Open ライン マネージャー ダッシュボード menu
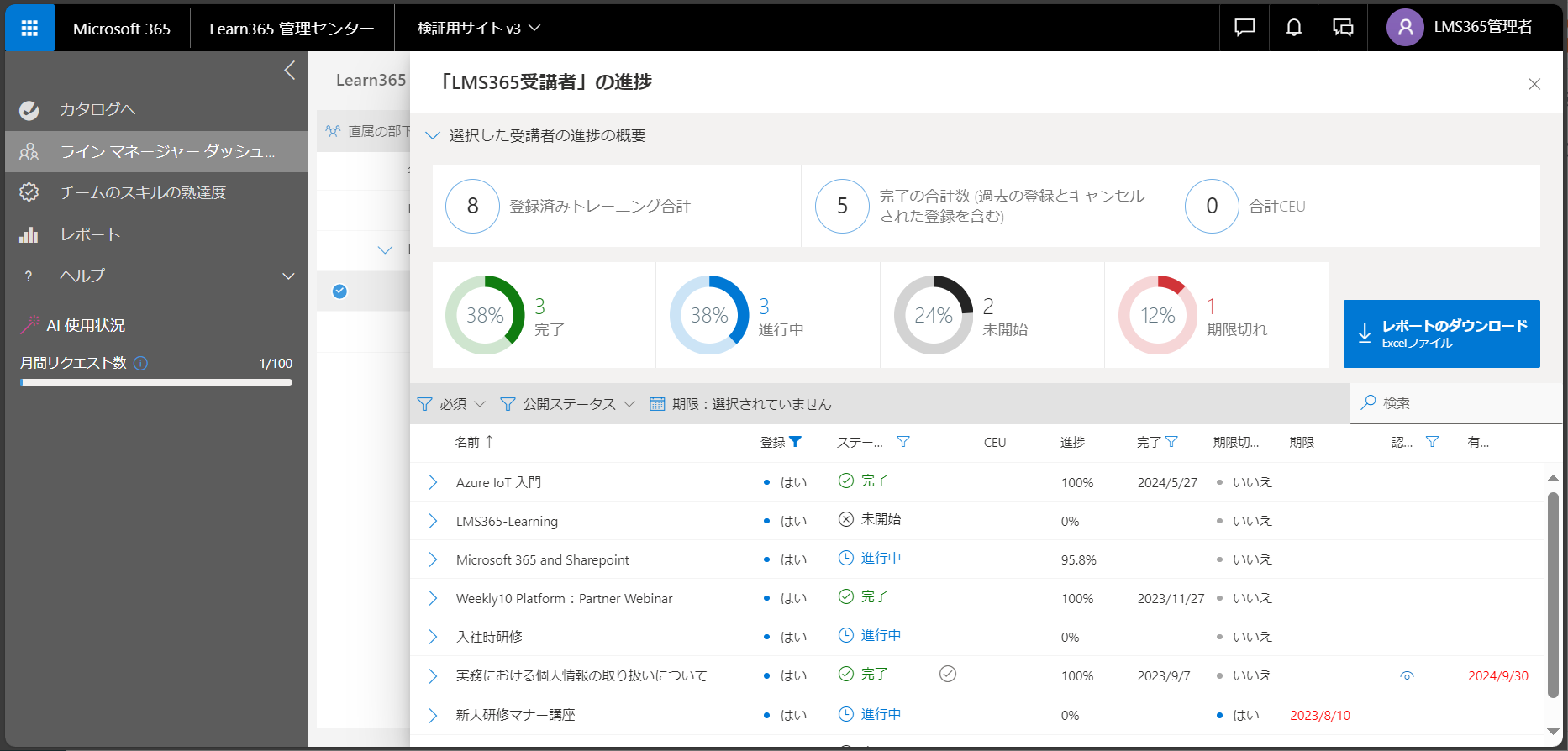1568x751 pixels. 156,151
